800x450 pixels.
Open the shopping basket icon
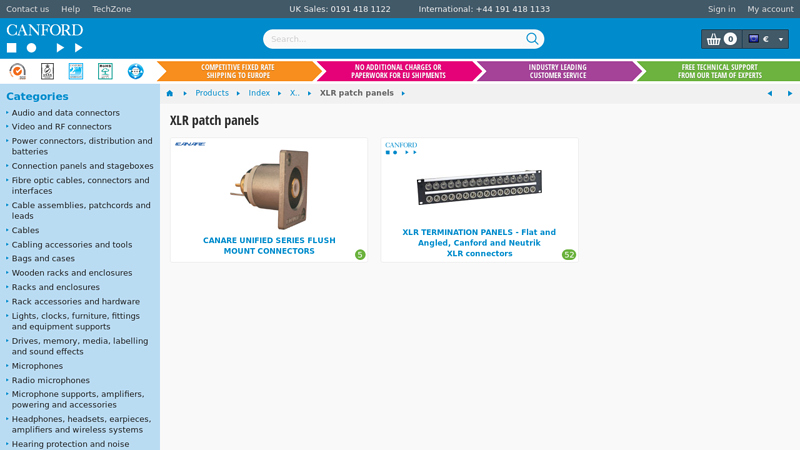(x=713, y=39)
